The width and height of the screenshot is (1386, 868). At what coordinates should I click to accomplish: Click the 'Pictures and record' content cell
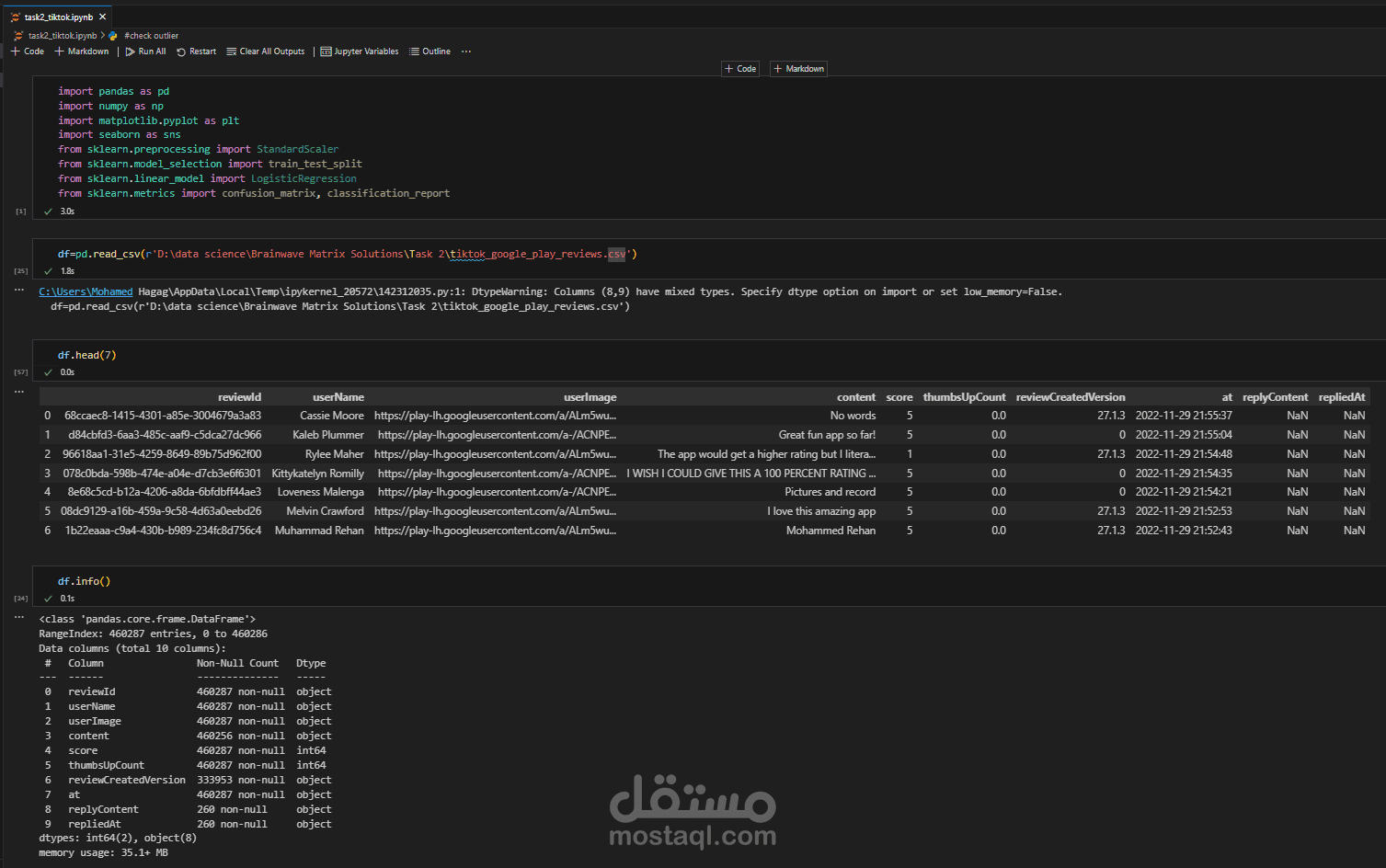point(830,492)
